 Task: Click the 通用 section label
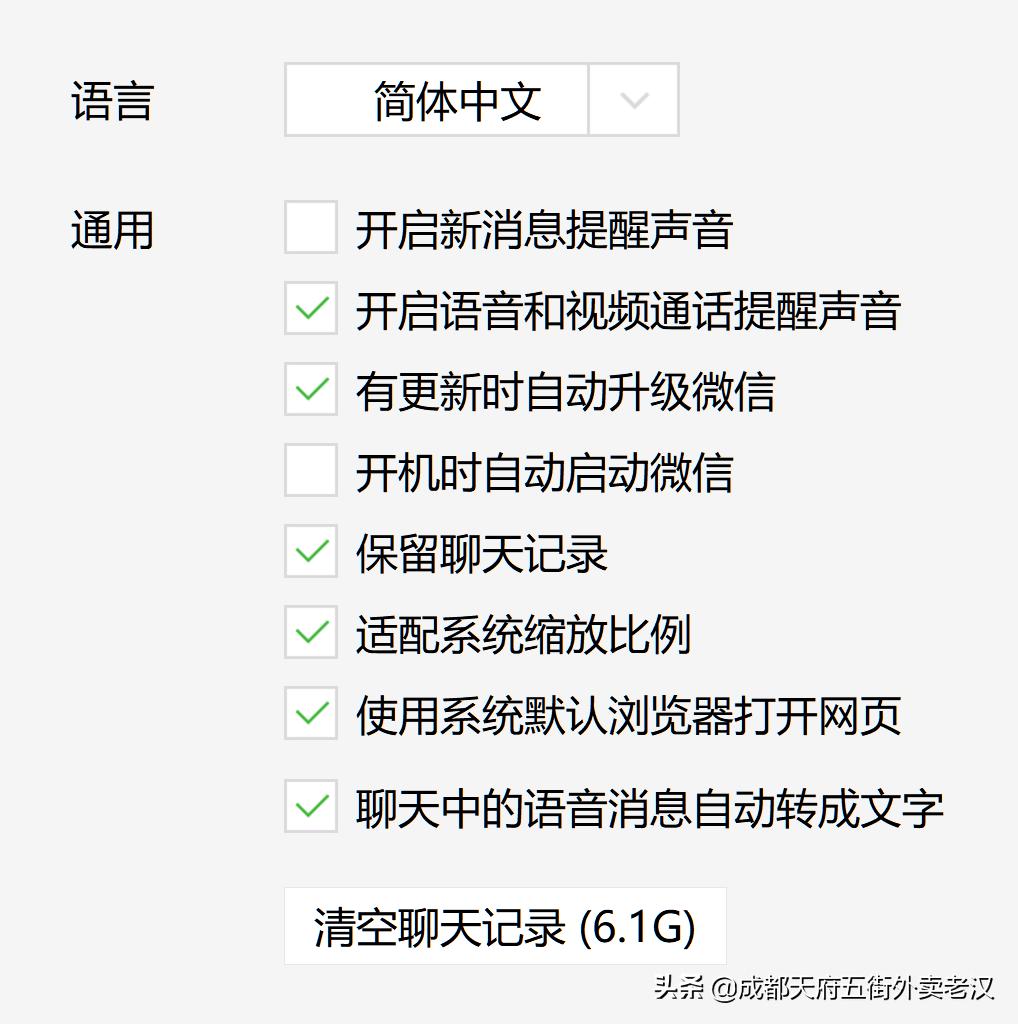(112, 229)
